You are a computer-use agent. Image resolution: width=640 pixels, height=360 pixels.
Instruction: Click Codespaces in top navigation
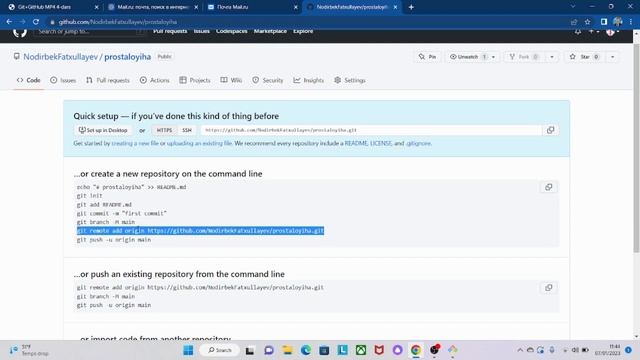coord(231,31)
